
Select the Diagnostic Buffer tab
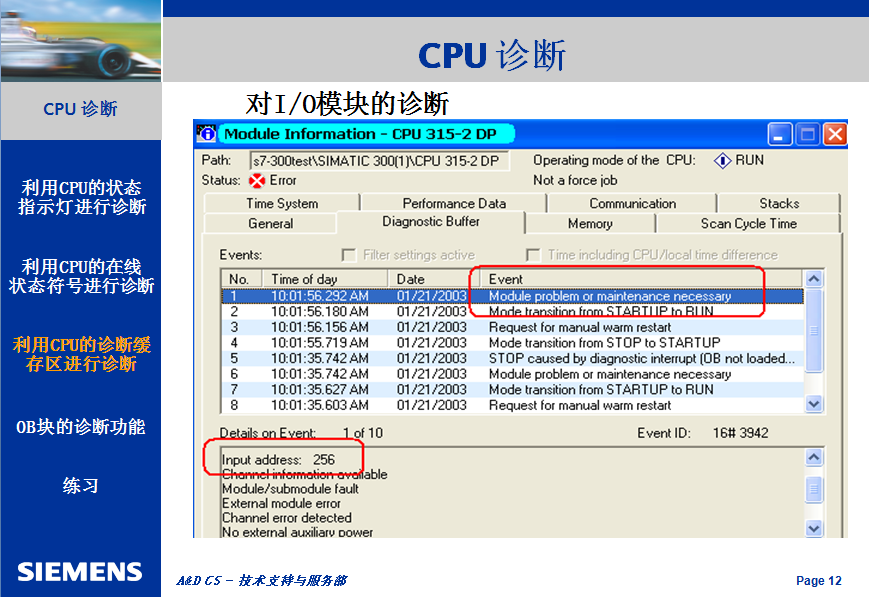[x=431, y=222]
